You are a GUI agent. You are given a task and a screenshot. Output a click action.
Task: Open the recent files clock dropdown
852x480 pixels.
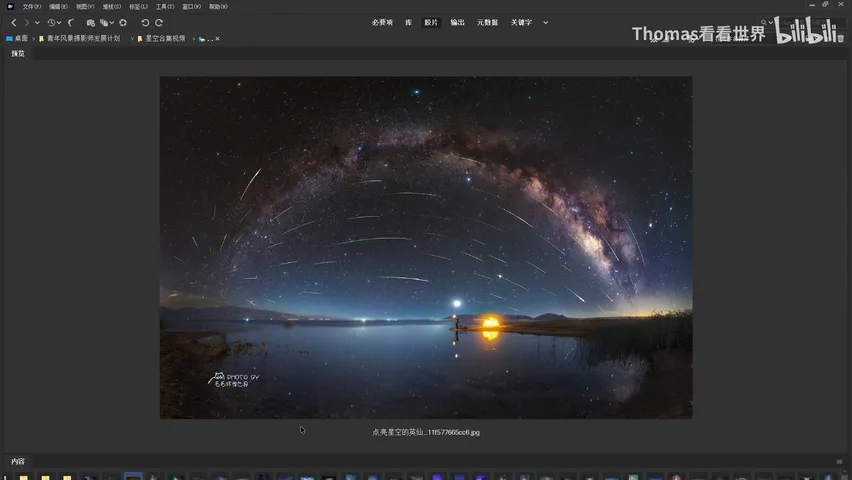(x=54, y=23)
